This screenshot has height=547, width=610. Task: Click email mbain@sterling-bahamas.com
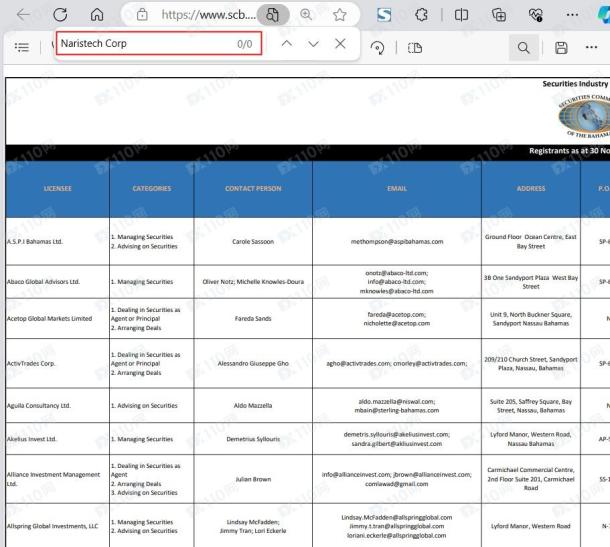click(397, 410)
